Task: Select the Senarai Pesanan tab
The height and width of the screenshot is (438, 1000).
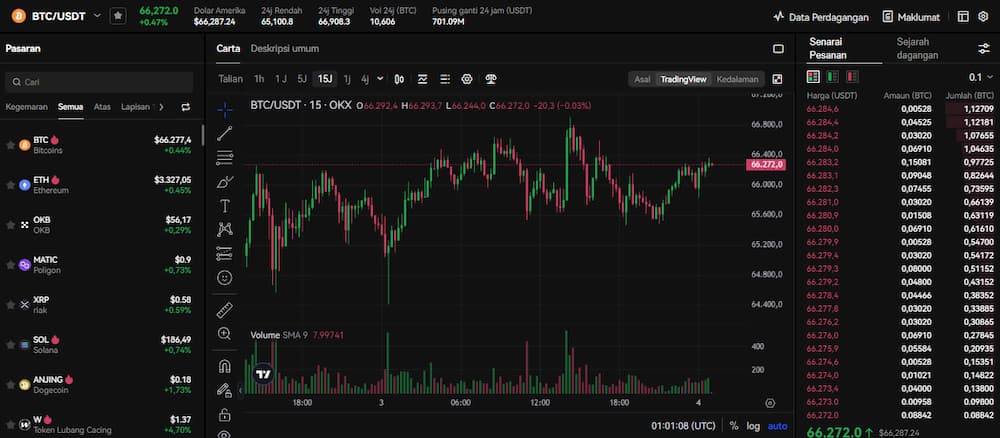Action: [828, 48]
